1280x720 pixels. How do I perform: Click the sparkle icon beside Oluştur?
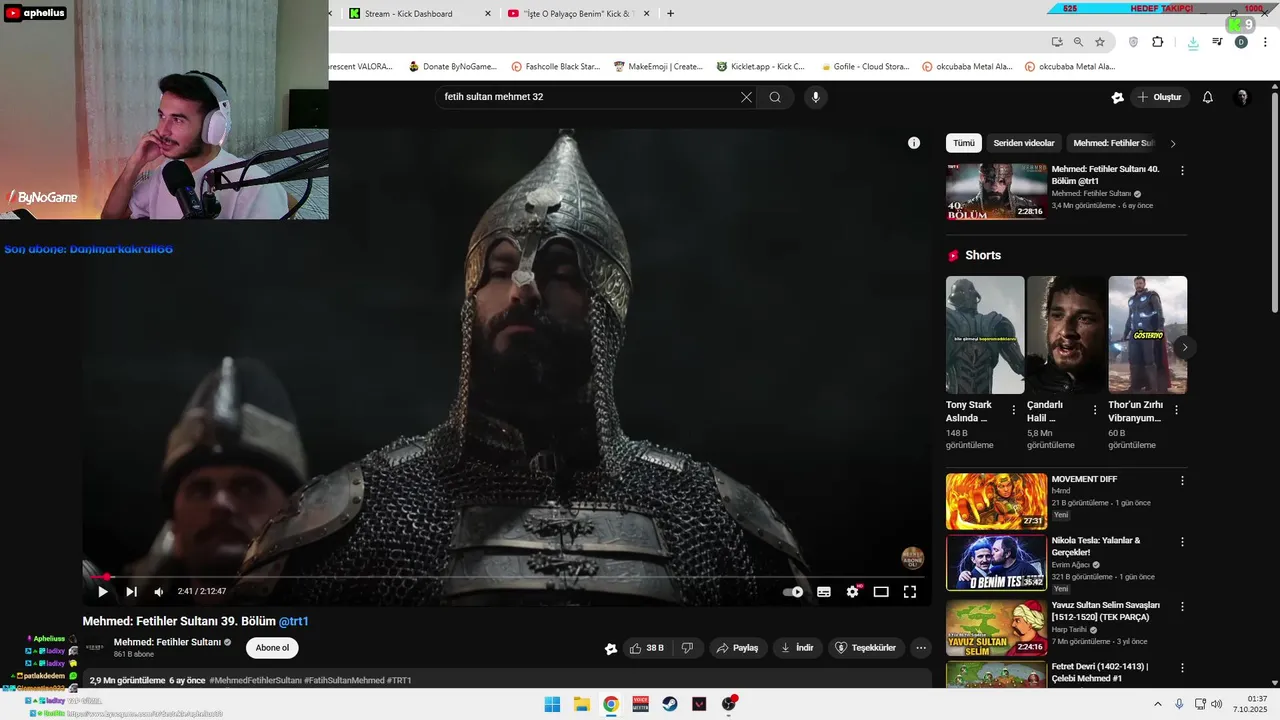pos(1117,97)
